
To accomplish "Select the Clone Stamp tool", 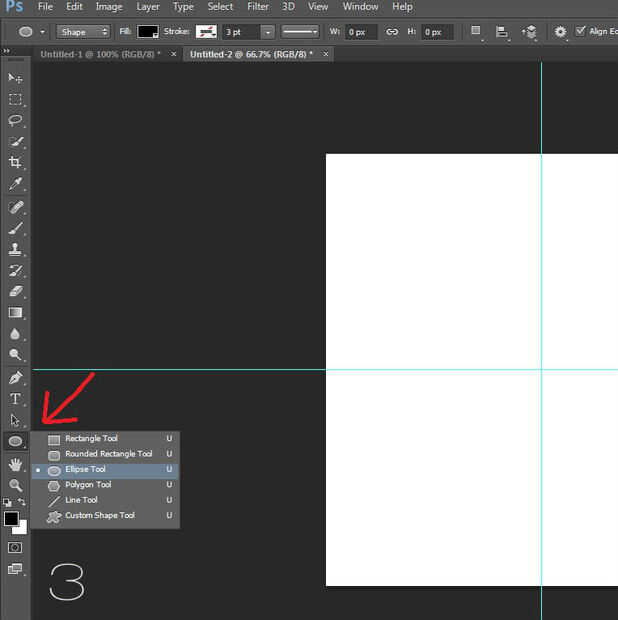I will coord(15,249).
